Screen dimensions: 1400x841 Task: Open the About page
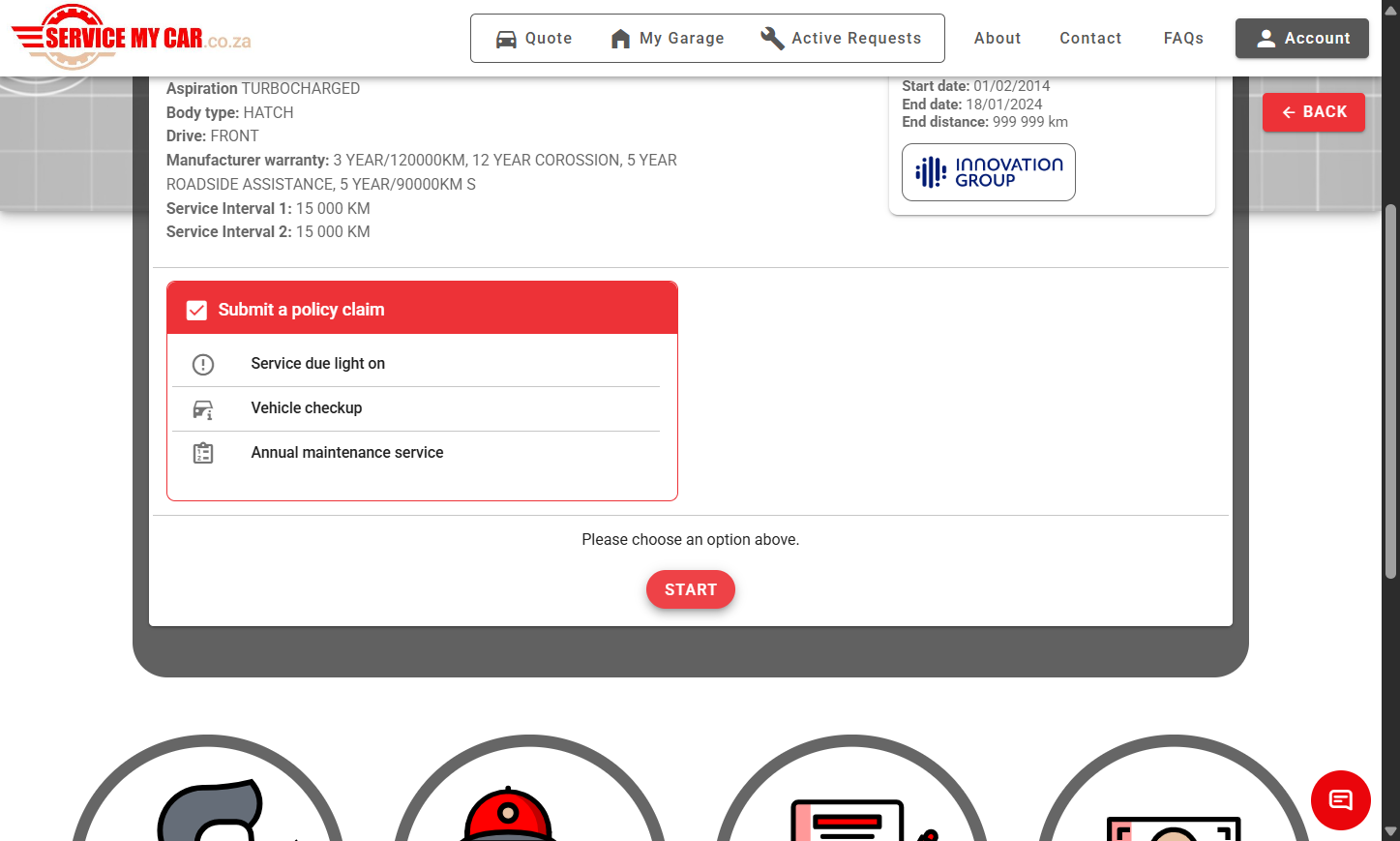[x=998, y=39]
